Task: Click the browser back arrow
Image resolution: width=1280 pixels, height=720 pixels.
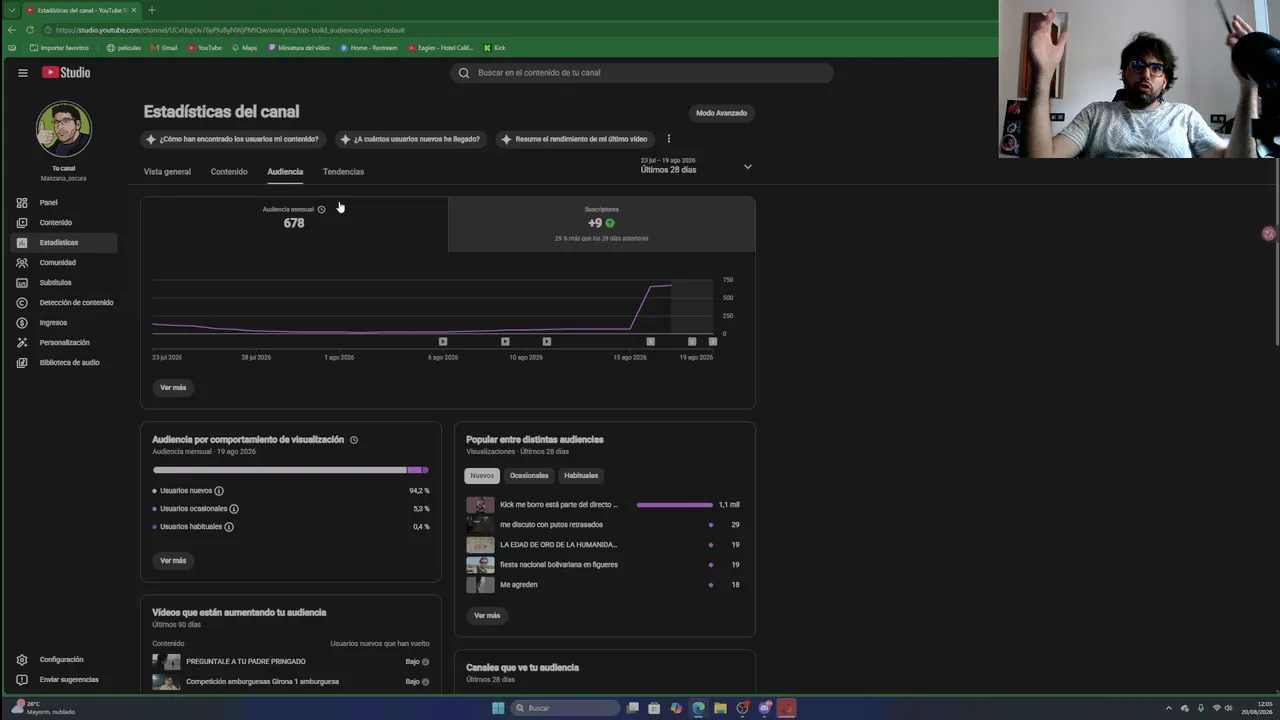Action: click(12, 30)
